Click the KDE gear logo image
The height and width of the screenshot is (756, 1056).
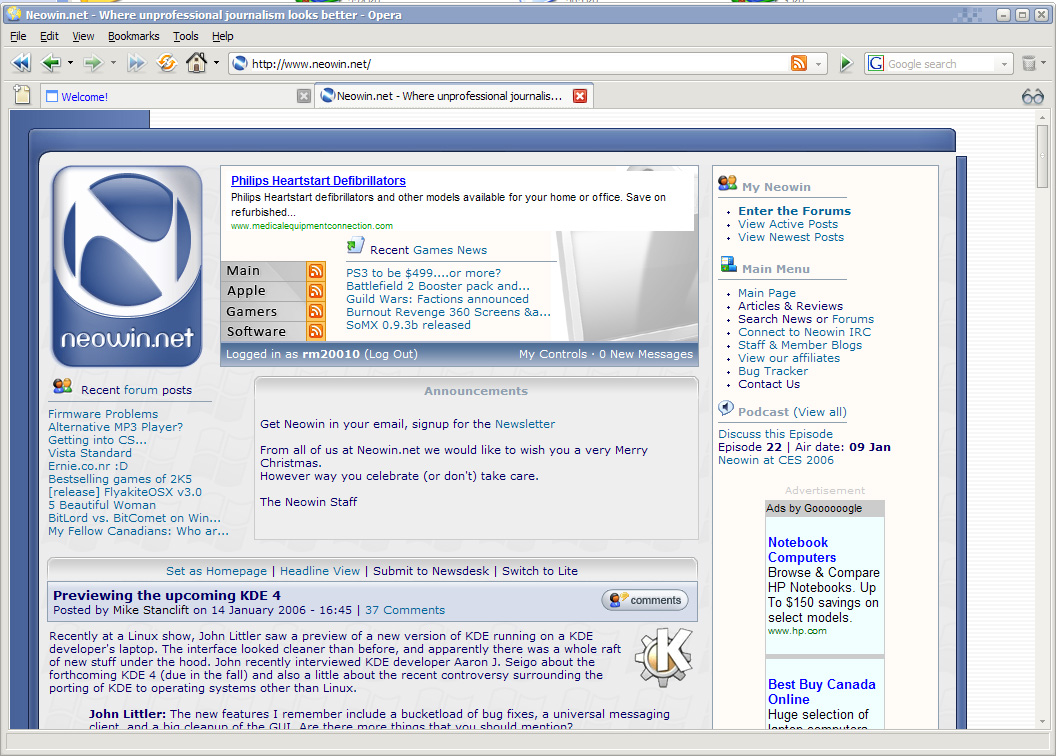pos(665,656)
